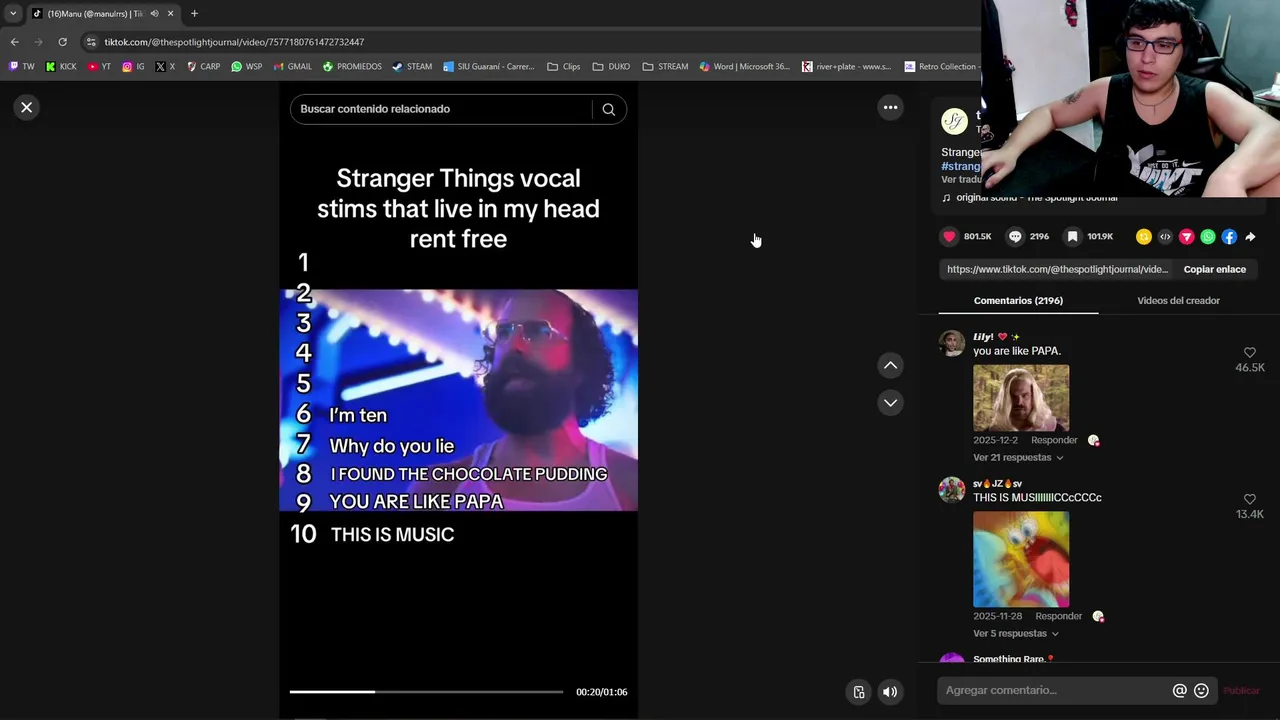The image size is (1280, 720).
Task: Go back in the browser
Action: 14,42
